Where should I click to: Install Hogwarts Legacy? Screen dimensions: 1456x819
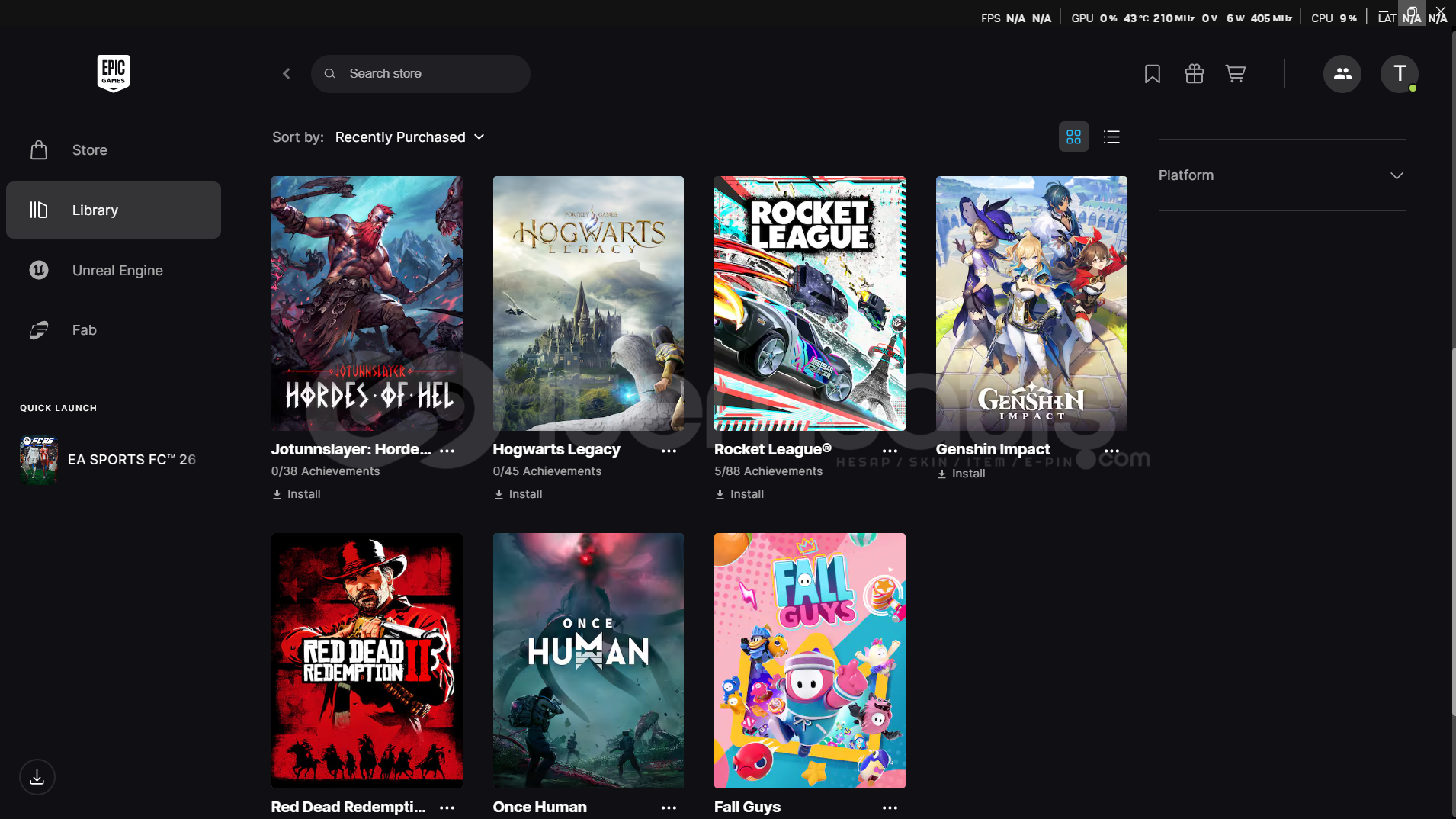point(518,494)
